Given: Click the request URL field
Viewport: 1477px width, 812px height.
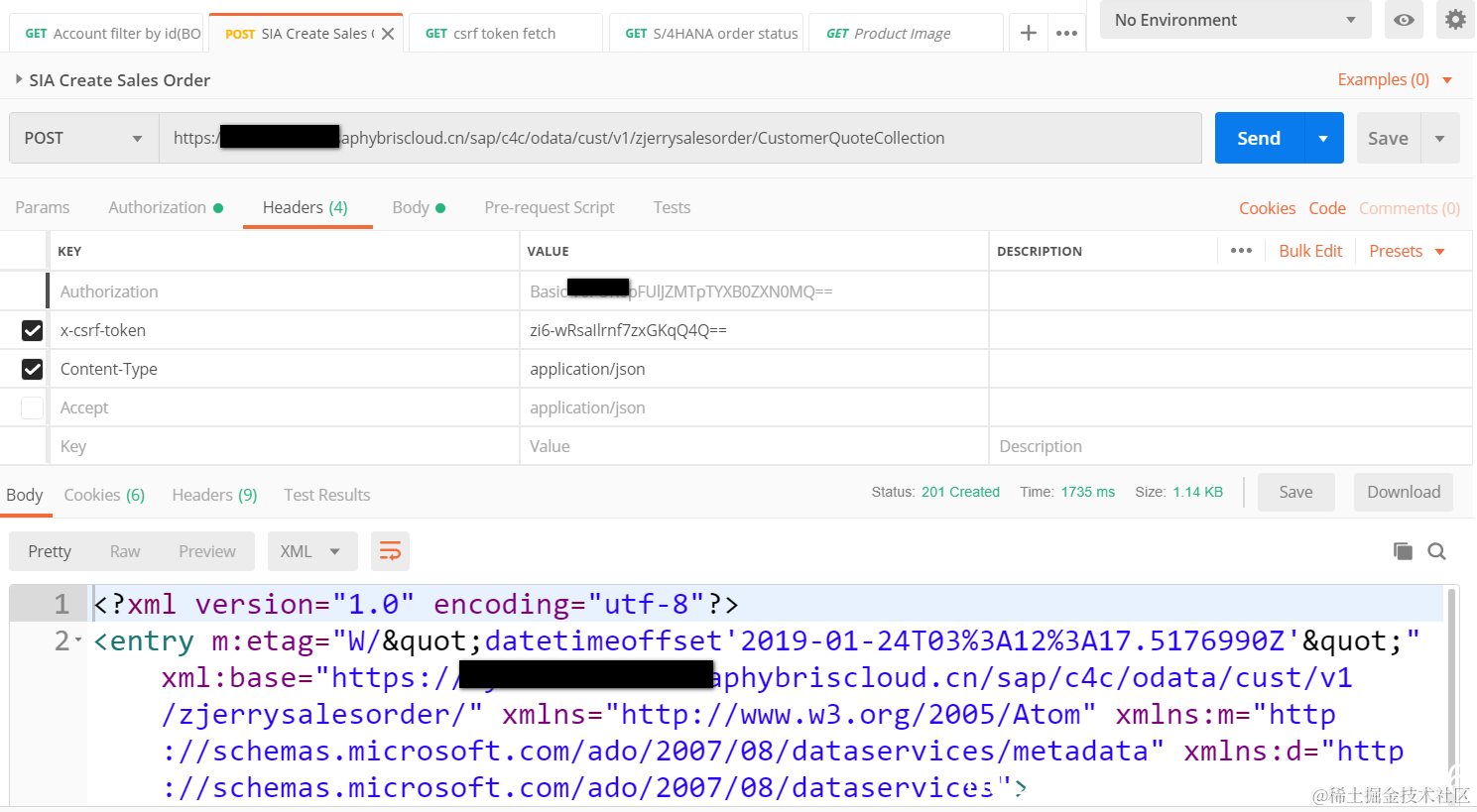Looking at the screenshot, I should tap(680, 138).
